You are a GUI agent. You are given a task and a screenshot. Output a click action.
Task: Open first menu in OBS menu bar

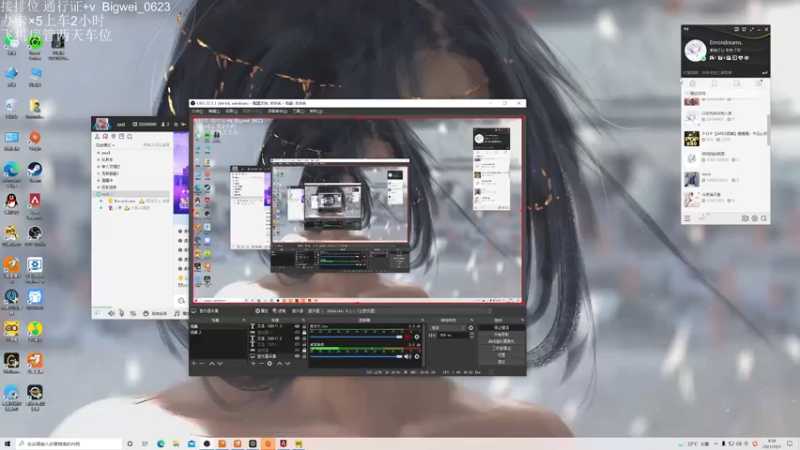click(x=197, y=111)
